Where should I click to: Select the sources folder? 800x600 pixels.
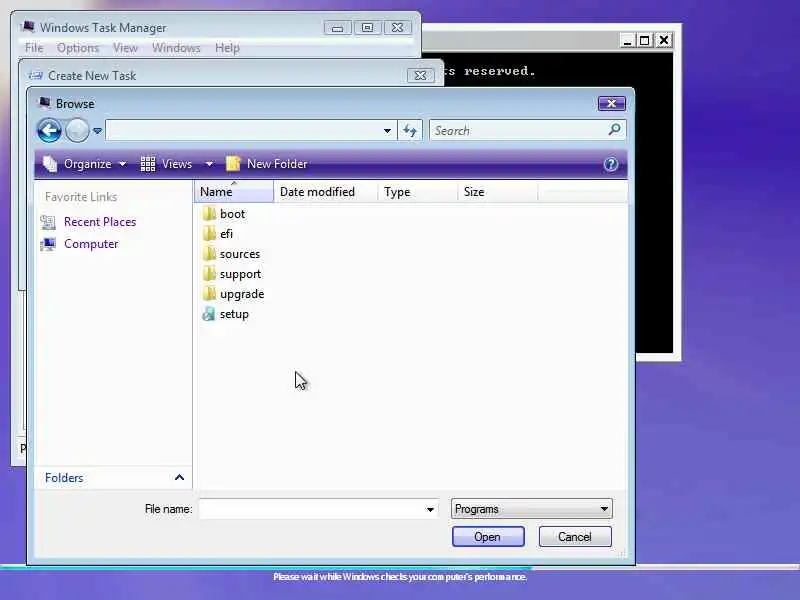point(232,254)
